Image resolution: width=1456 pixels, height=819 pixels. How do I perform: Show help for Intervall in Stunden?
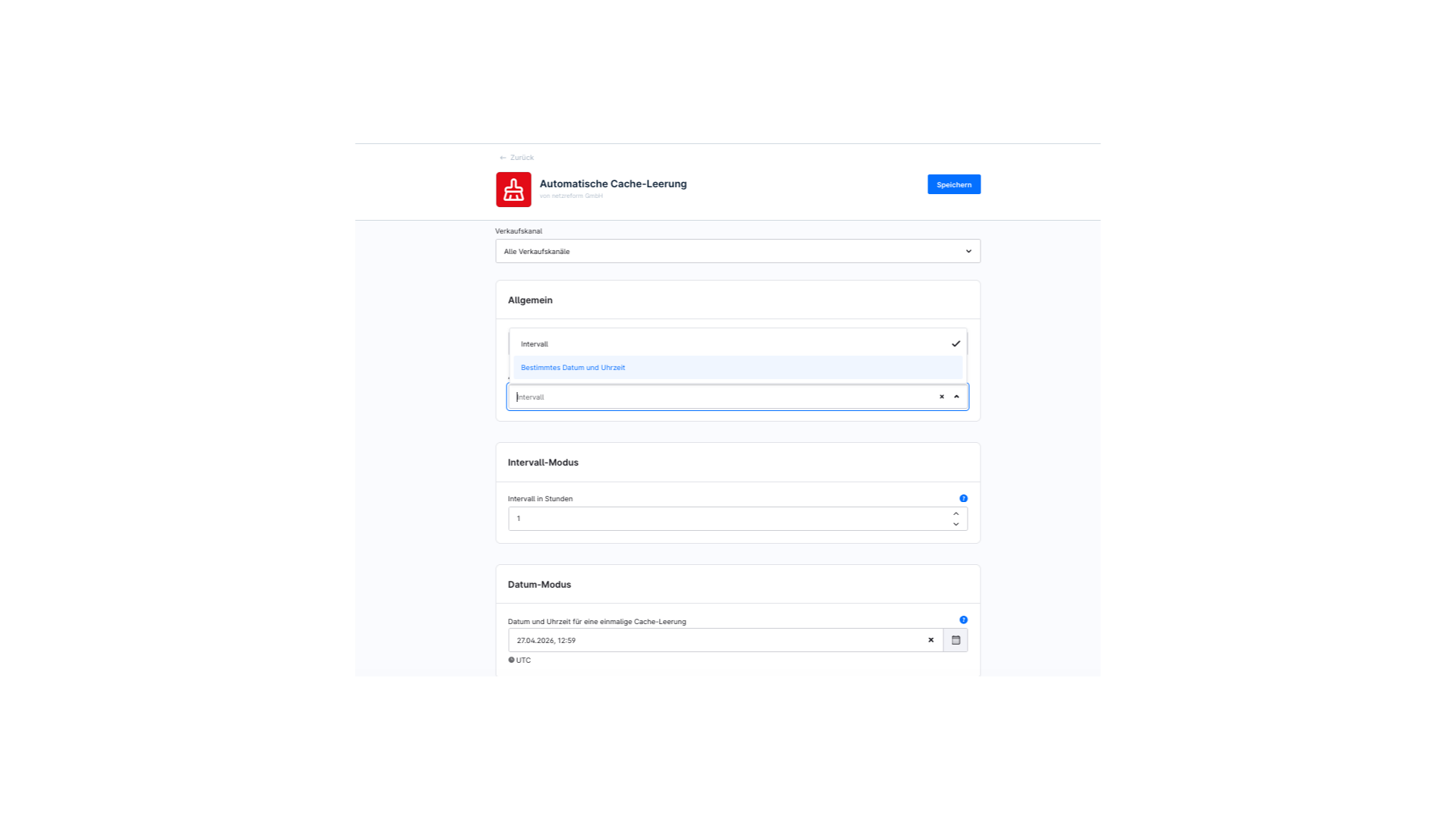pos(964,498)
